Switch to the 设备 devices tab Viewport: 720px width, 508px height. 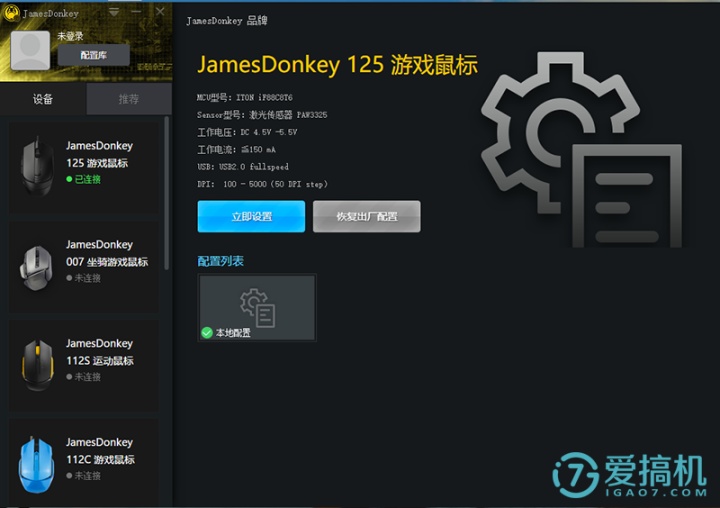[x=43, y=99]
